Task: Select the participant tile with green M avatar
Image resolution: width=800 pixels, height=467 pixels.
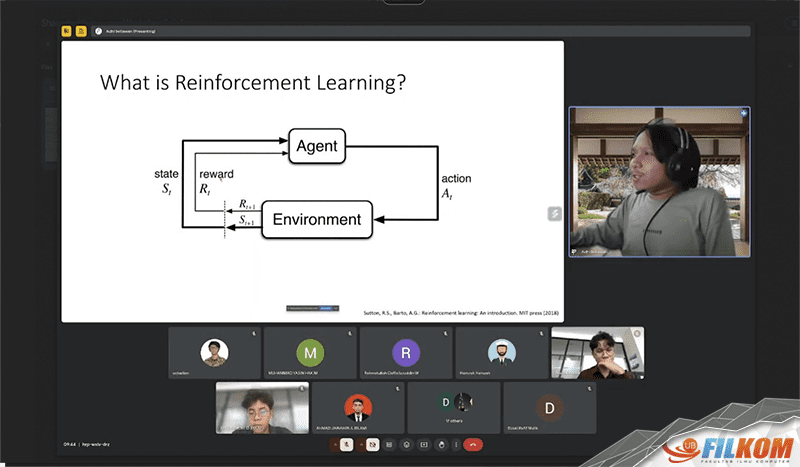Action: (310, 353)
